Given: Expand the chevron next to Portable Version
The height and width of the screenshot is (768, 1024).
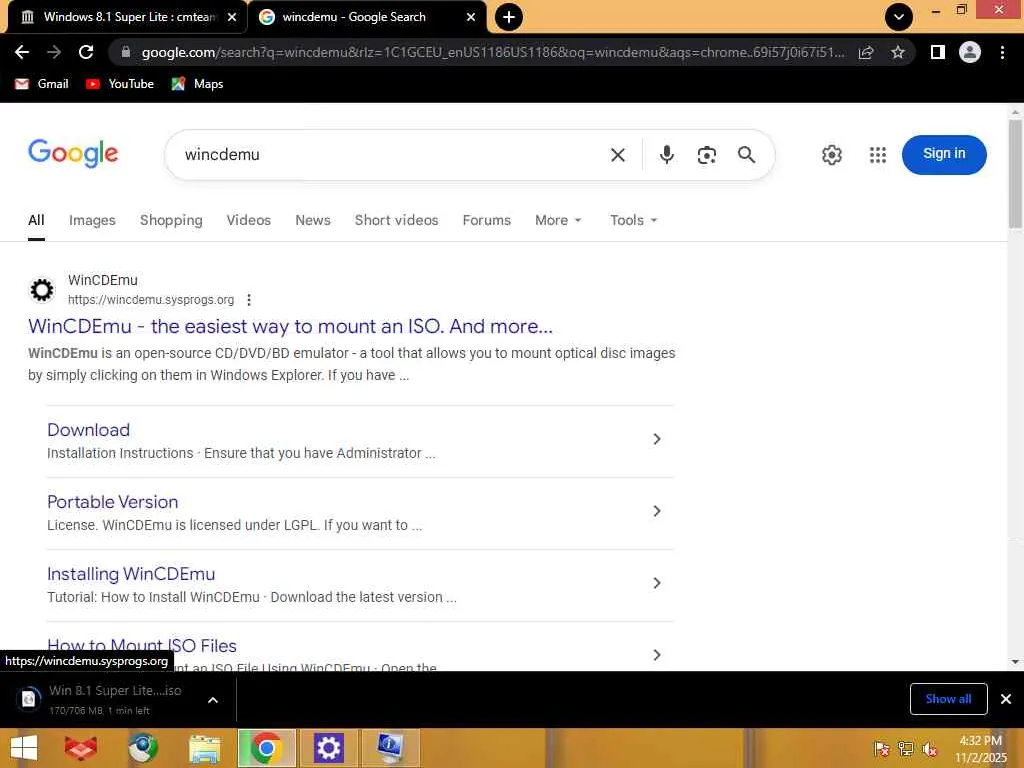Looking at the screenshot, I should point(657,511).
